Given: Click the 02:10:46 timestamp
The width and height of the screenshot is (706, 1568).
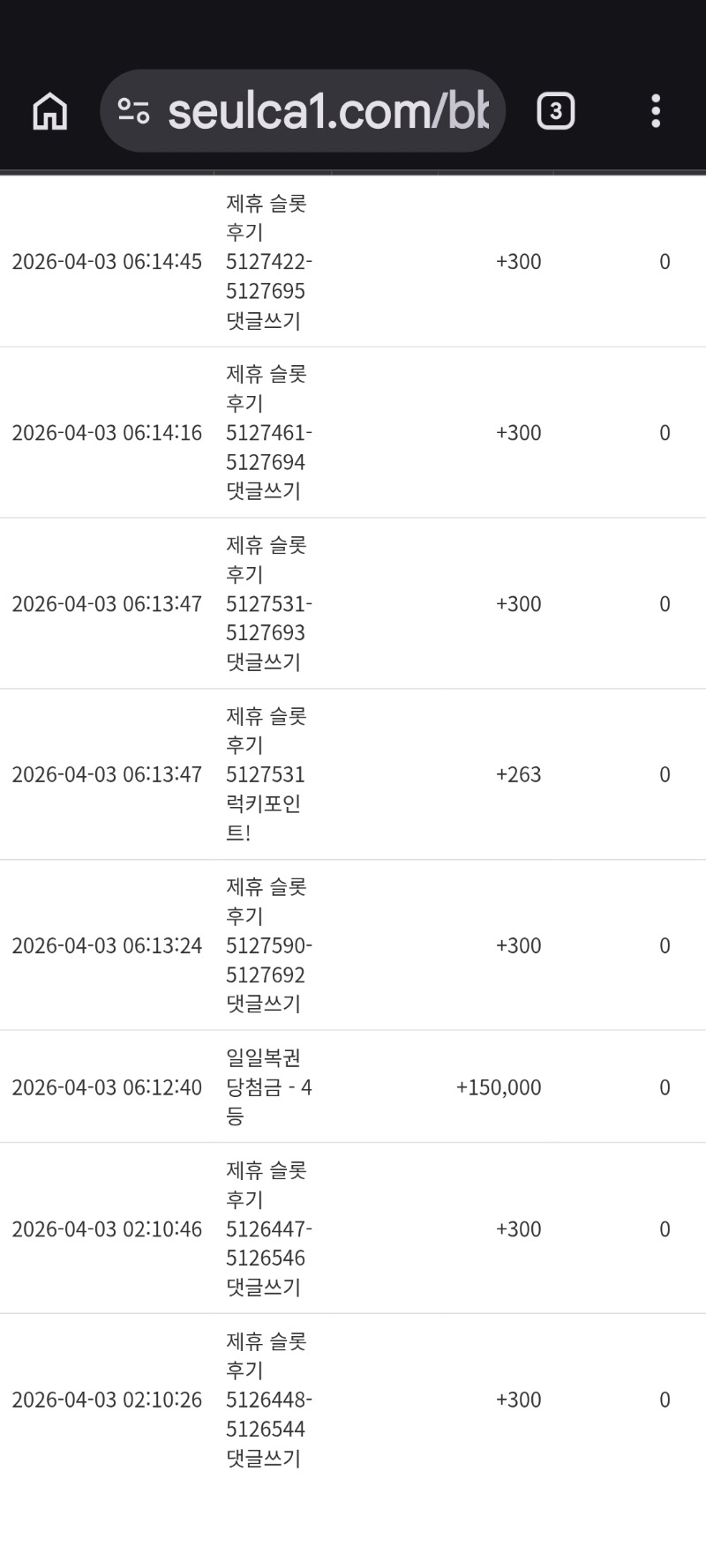Looking at the screenshot, I should pos(107,1229).
